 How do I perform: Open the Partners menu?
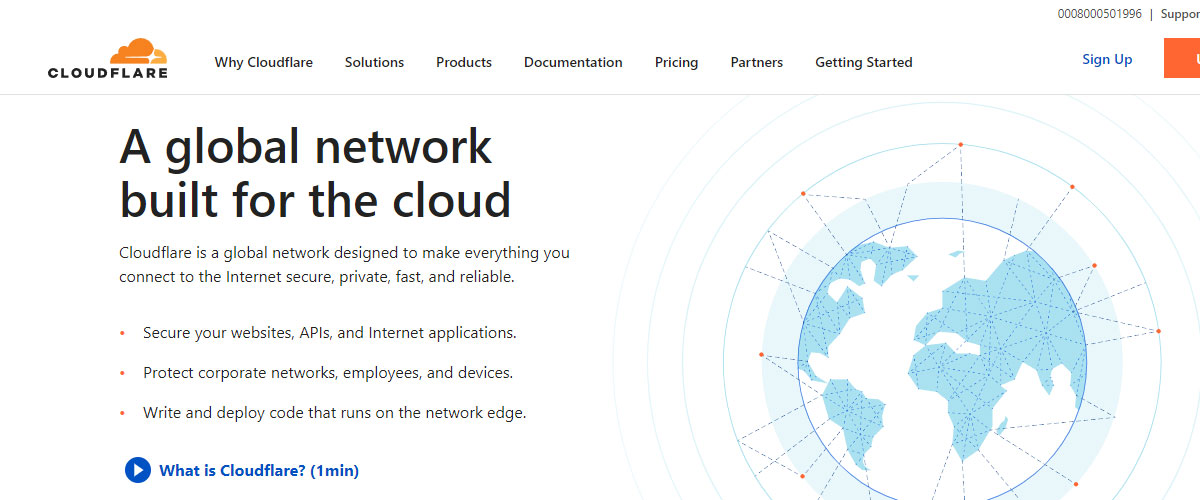click(x=757, y=62)
